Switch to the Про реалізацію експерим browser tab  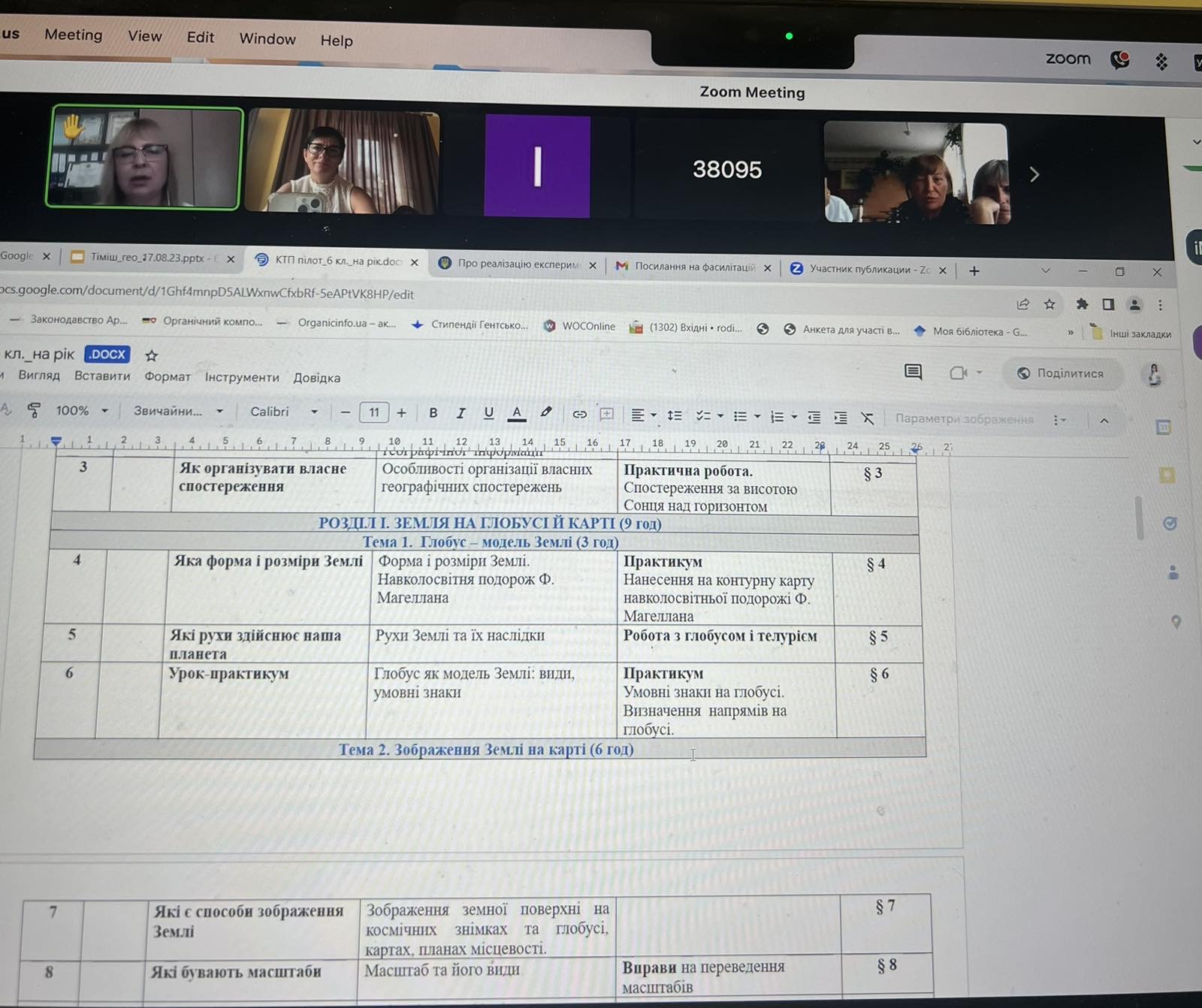(x=518, y=264)
